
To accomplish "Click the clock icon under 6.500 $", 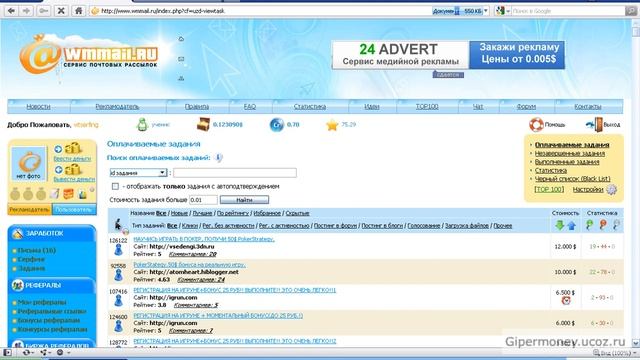I will (x=566, y=300).
